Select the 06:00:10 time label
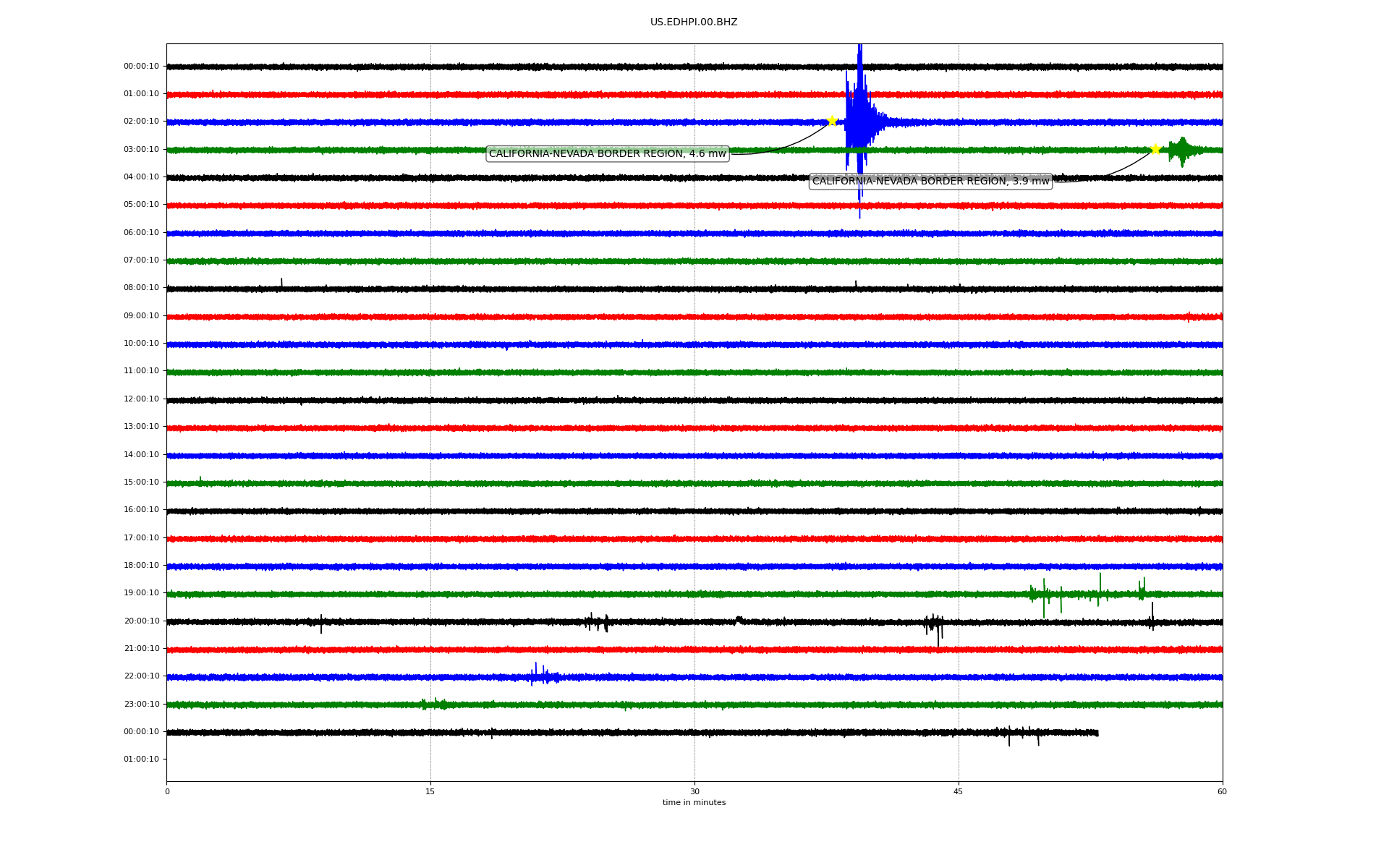Viewport: 1389px width, 868px height. click(x=141, y=233)
